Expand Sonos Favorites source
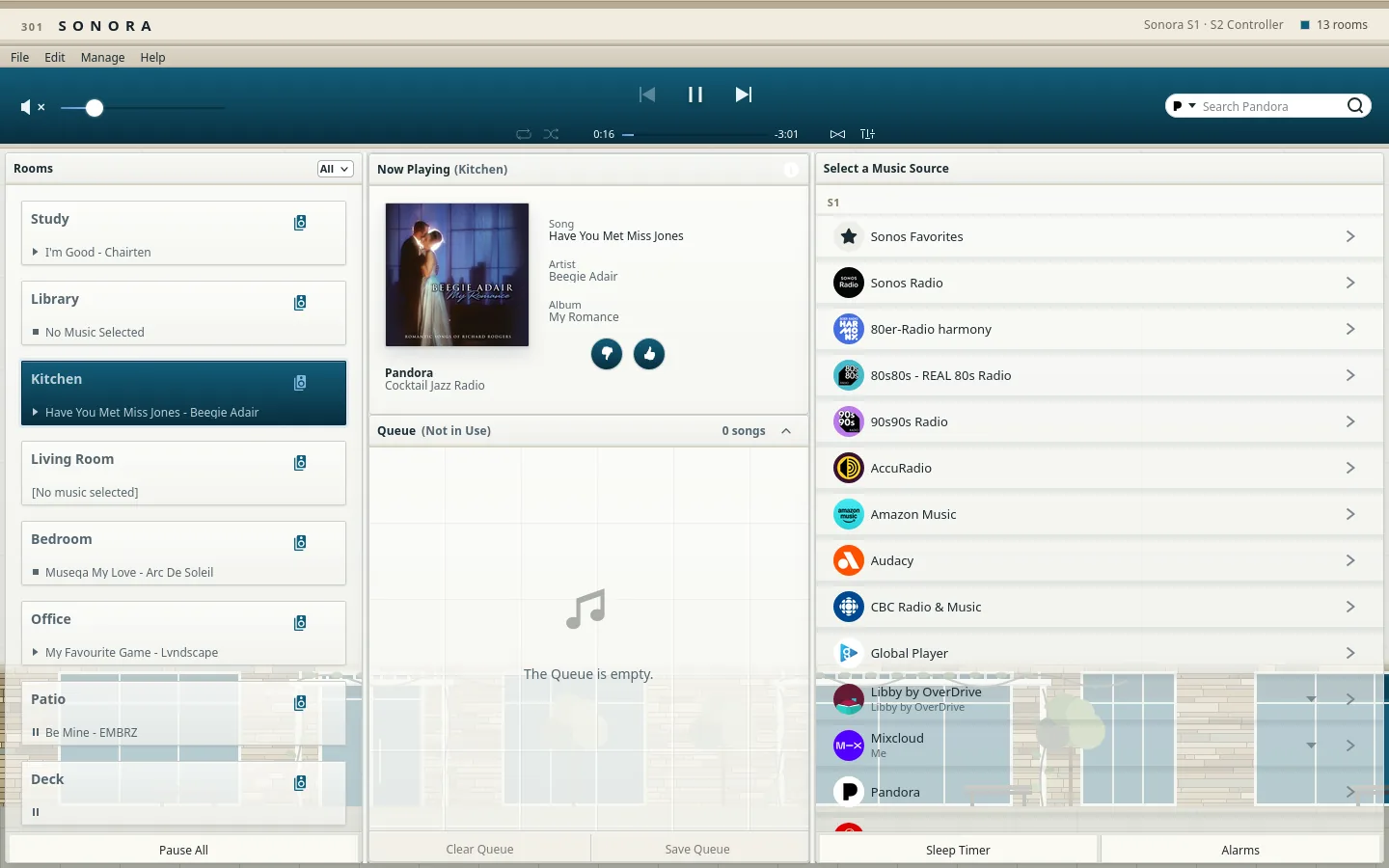 point(1350,236)
